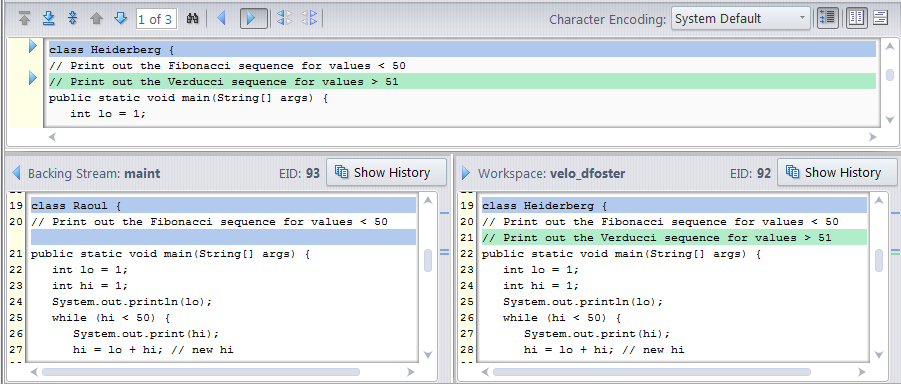This screenshot has height=384, width=901.
Task: Click the difference counter field 1 of 3
Action: [x=156, y=19]
